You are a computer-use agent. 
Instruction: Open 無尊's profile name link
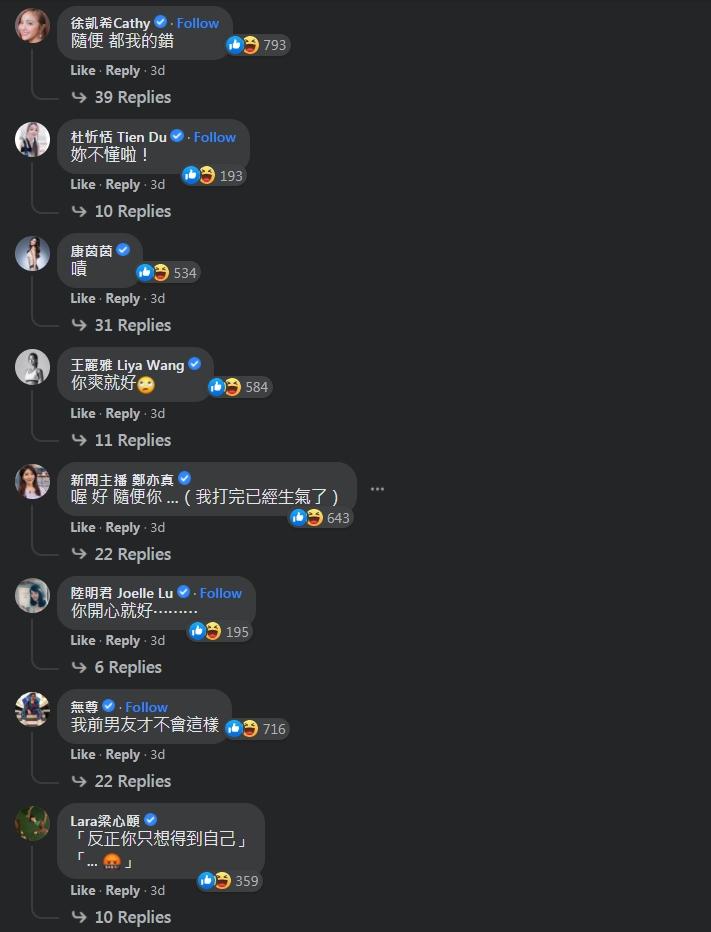point(84,707)
